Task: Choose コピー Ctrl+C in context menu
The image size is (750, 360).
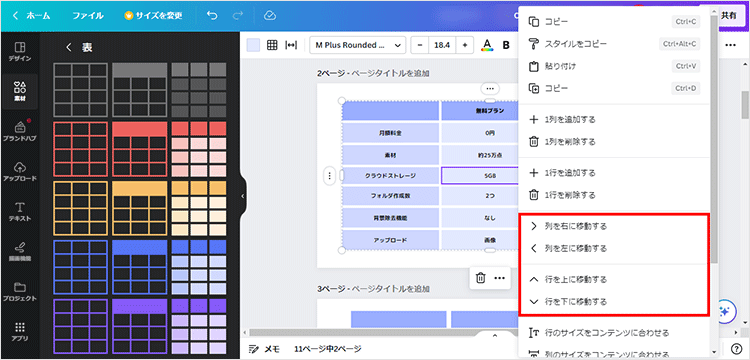Action: tap(614, 22)
